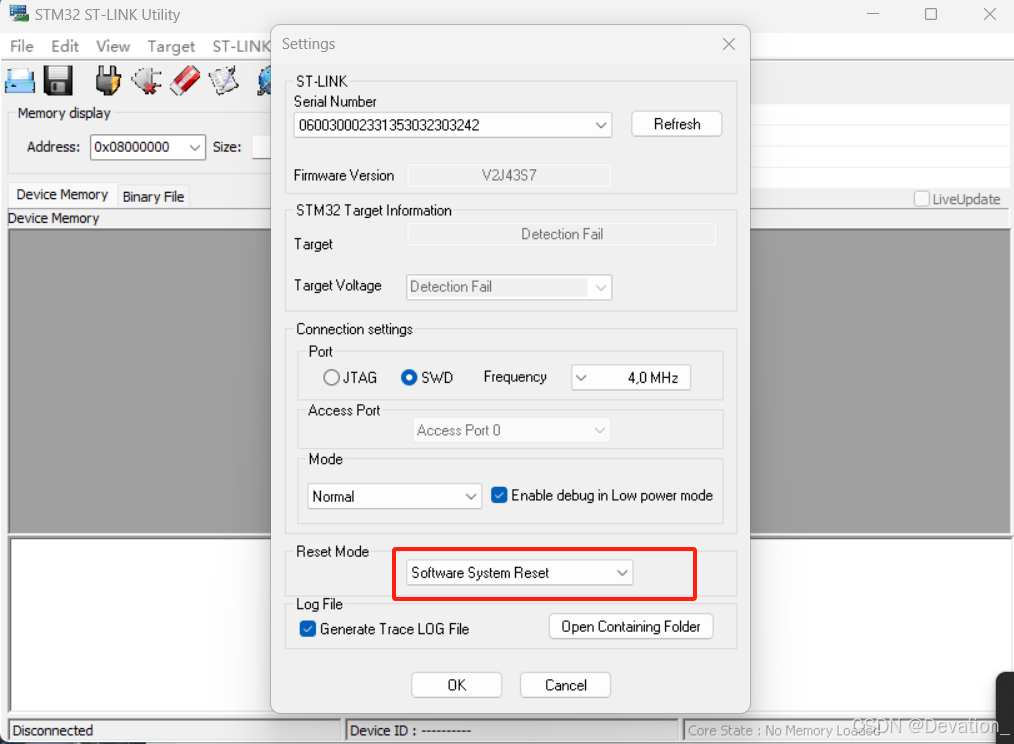Close the Settings dialog

[x=729, y=44]
